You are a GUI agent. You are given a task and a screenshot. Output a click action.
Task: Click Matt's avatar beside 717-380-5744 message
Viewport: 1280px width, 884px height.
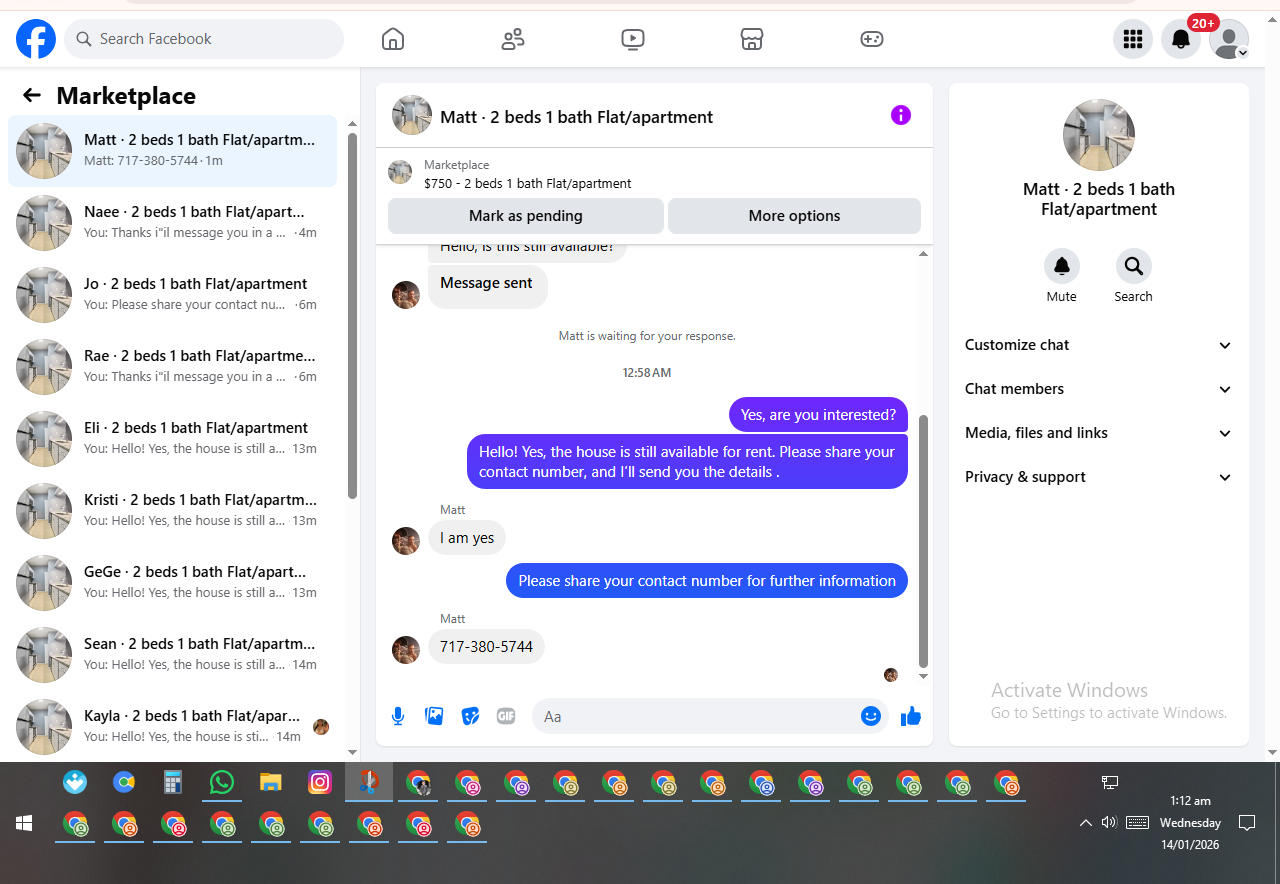406,650
